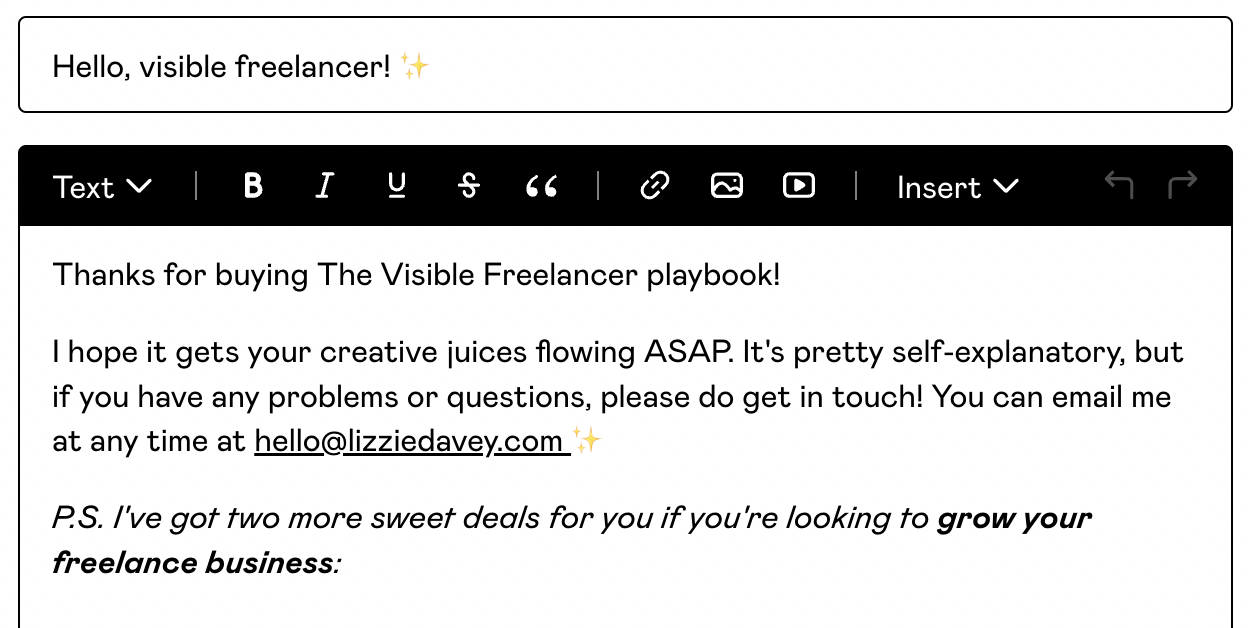This screenshot has width=1248, height=628.
Task: Apply strikethrough formatting
Action: click(x=468, y=186)
